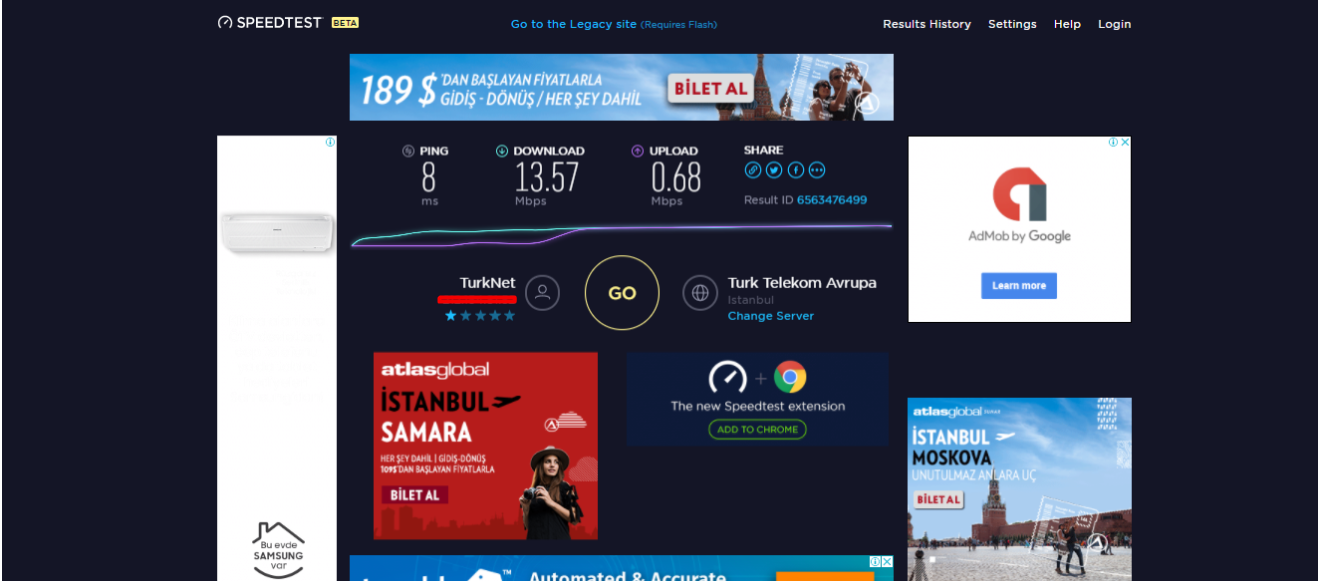This screenshot has width=1318, height=581.
Task: Open ad info icon on the Samsung ad
Action: click(x=331, y=142)
